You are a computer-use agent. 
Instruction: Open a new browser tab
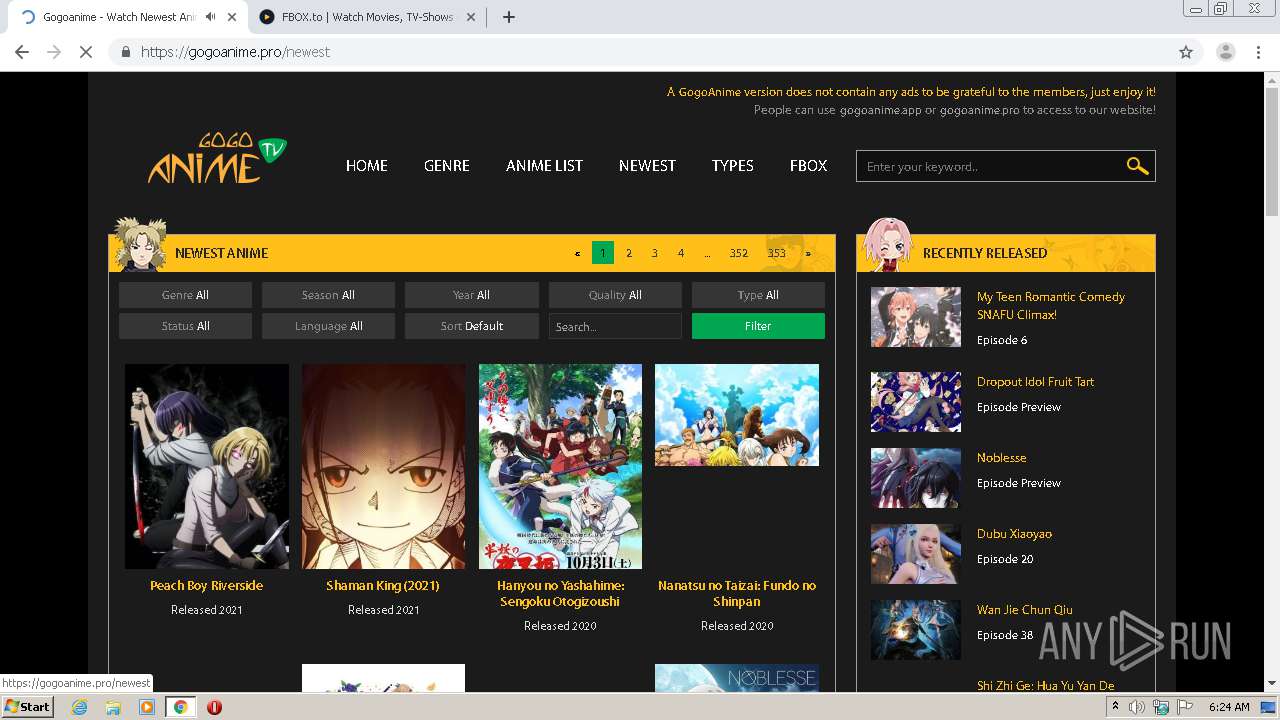click(x=508, y=17)
